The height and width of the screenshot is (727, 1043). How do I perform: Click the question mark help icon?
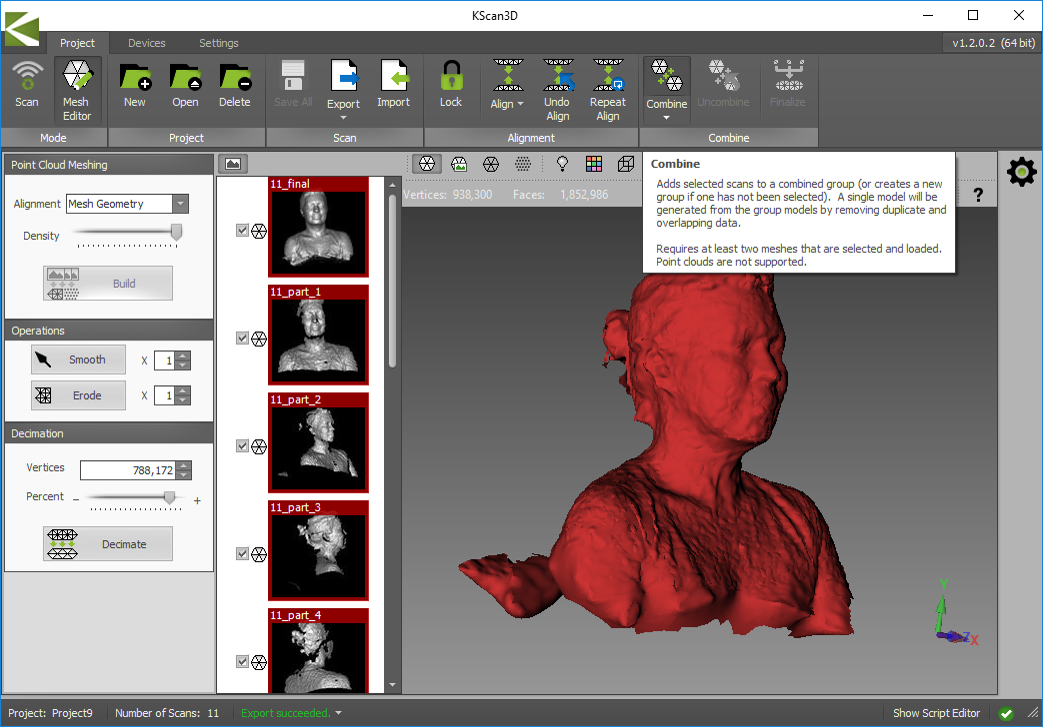click(978, 196)
